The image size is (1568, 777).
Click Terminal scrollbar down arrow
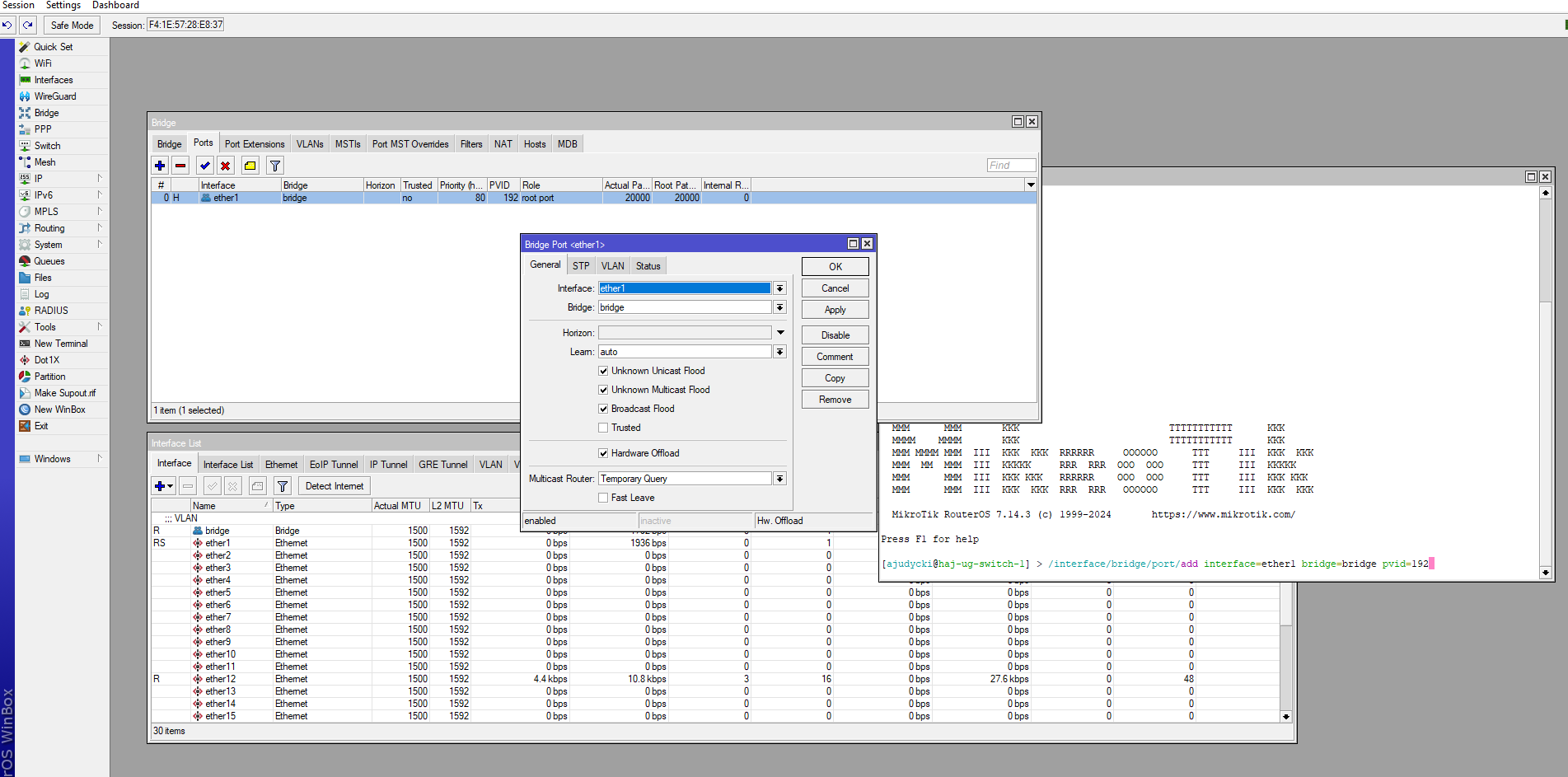(1545, 572)
